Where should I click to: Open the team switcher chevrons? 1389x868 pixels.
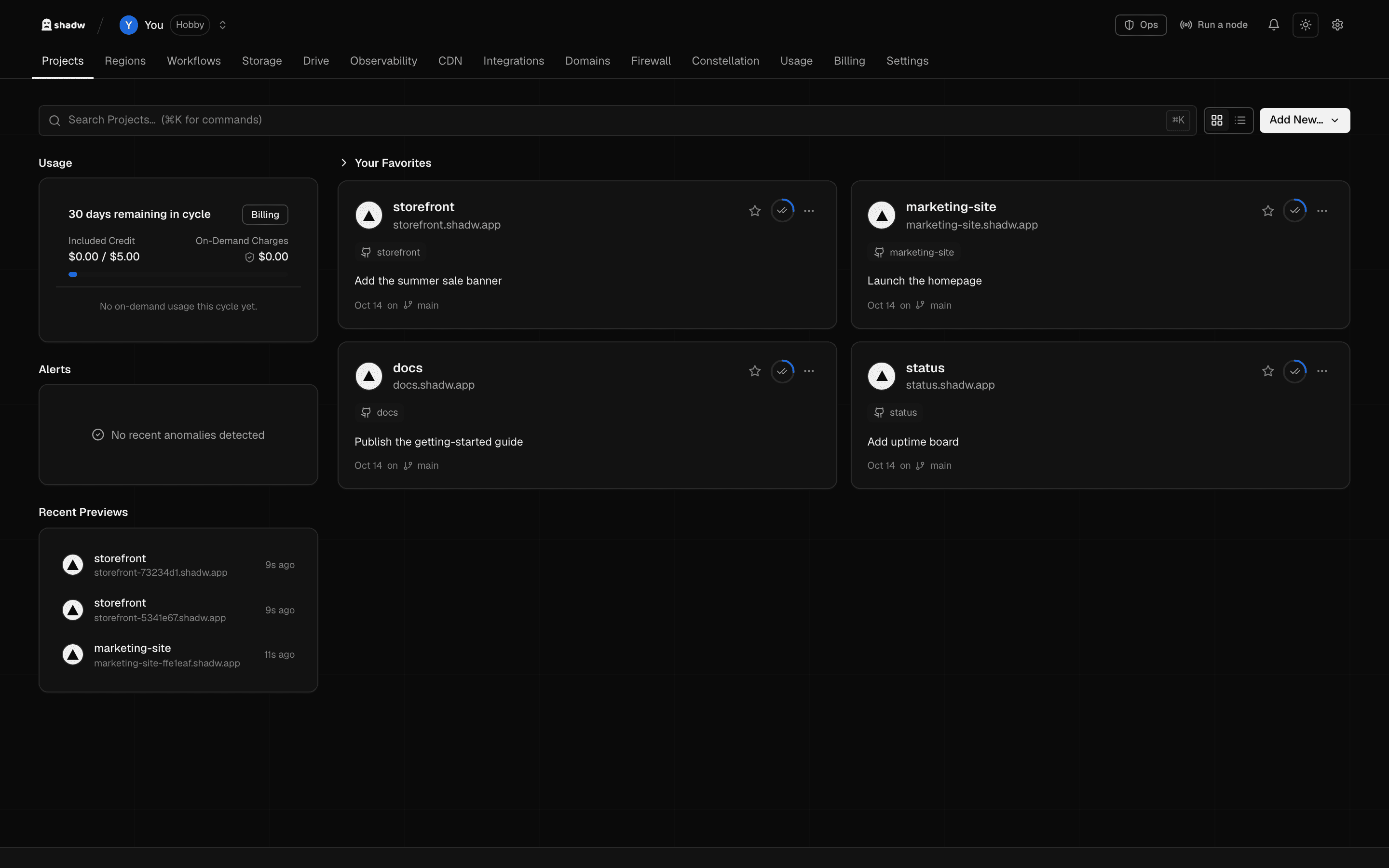pyautogui.click(x=223, y=25)
